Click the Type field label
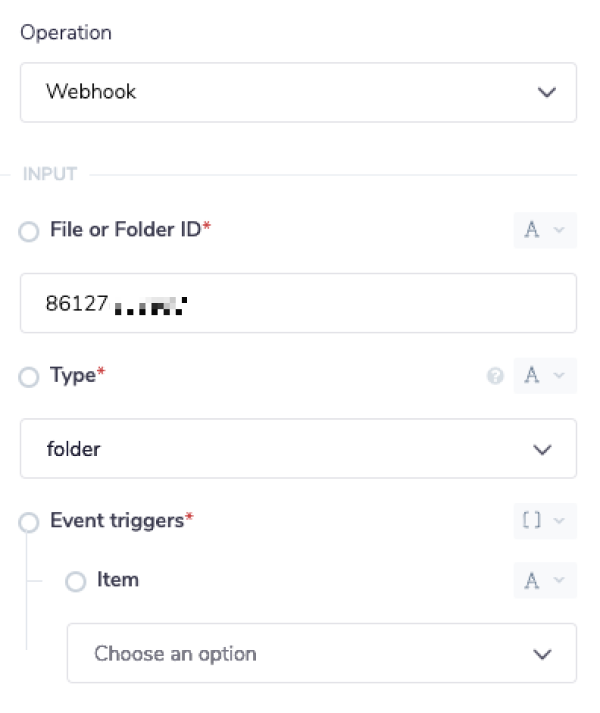This screenshot has height=713, width=600. [x=72, y=376]
